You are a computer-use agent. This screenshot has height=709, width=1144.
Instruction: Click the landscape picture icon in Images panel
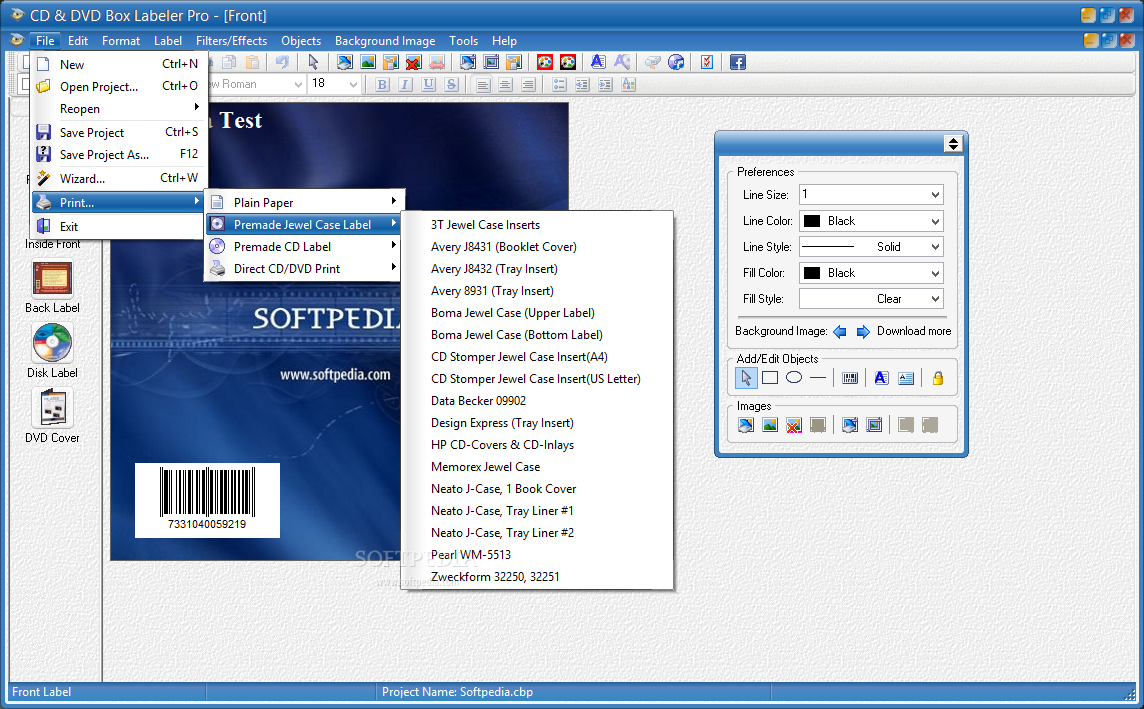(x=770, y=425)
